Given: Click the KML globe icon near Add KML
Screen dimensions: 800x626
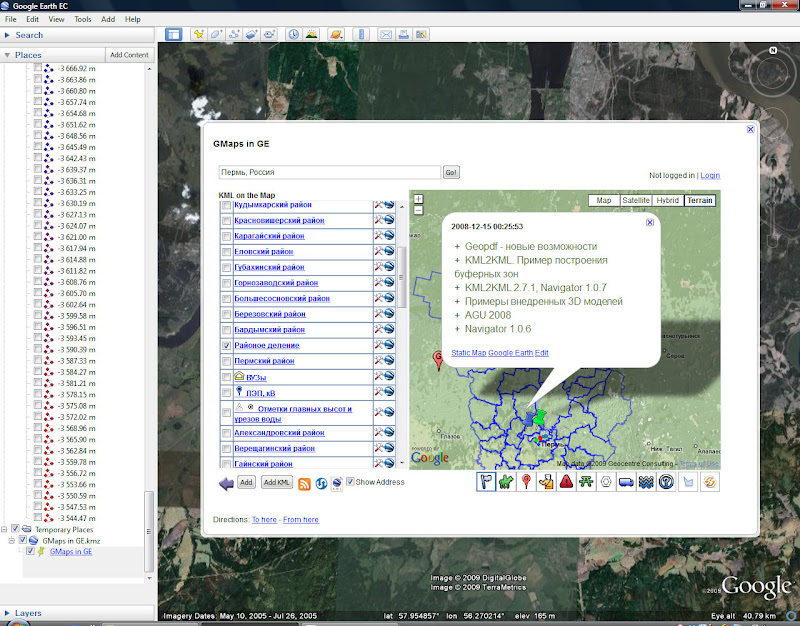Looking at the screenshot, I should click(x=337, y=483).
